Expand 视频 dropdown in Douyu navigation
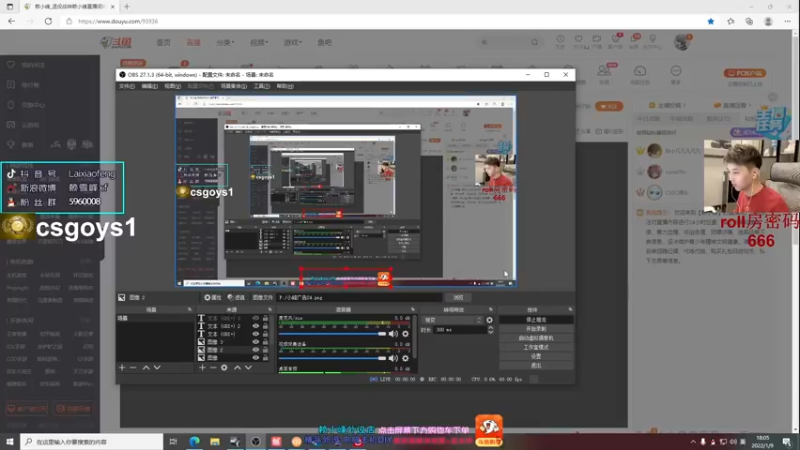This screenshot has height=450, width=800. [259, 42]
